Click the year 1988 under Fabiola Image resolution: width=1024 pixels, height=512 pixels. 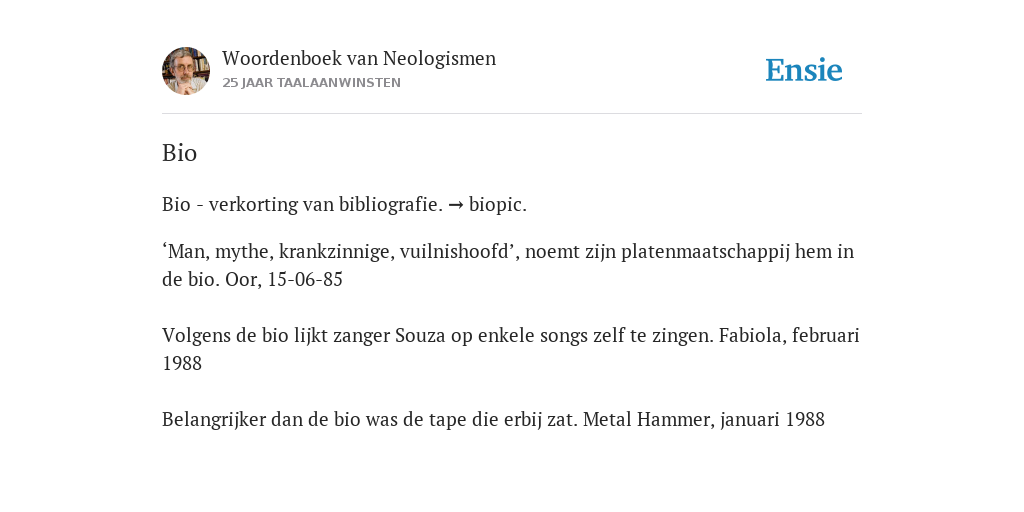click(182, 363)
